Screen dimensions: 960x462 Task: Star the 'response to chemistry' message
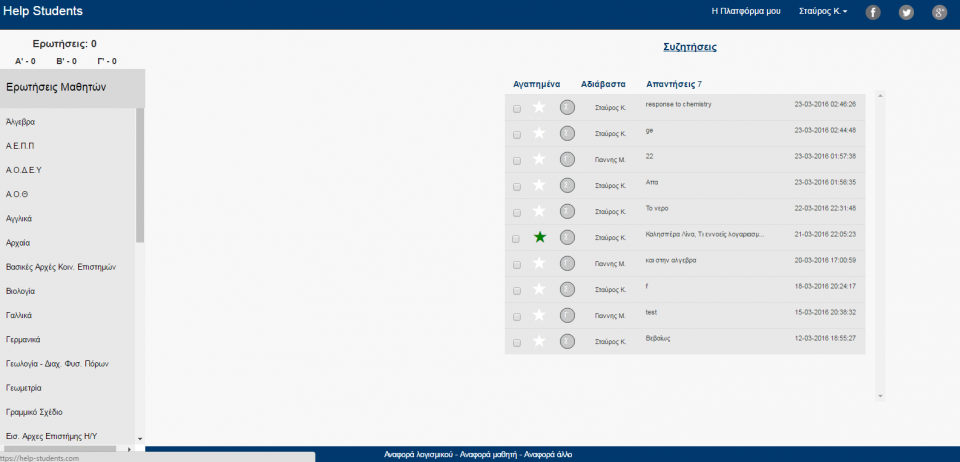(x=540, y=107)
